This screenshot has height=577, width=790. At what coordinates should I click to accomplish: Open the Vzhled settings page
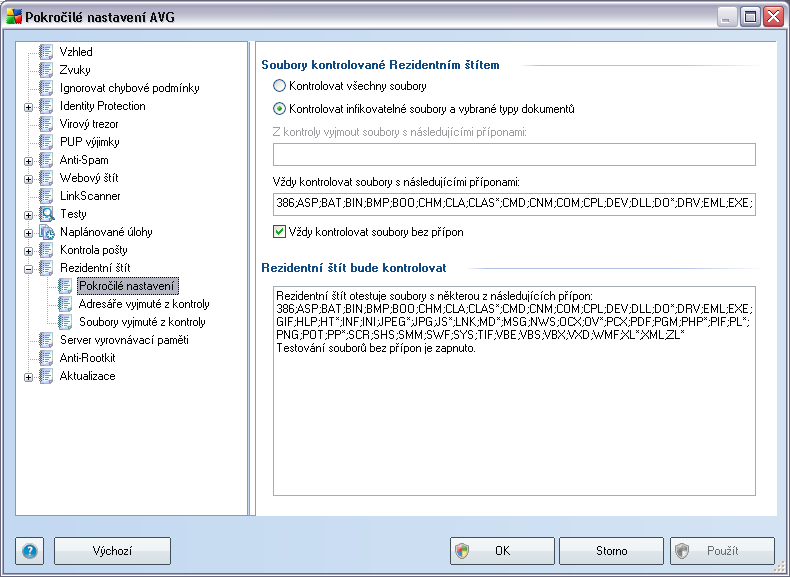click(76, 51)
